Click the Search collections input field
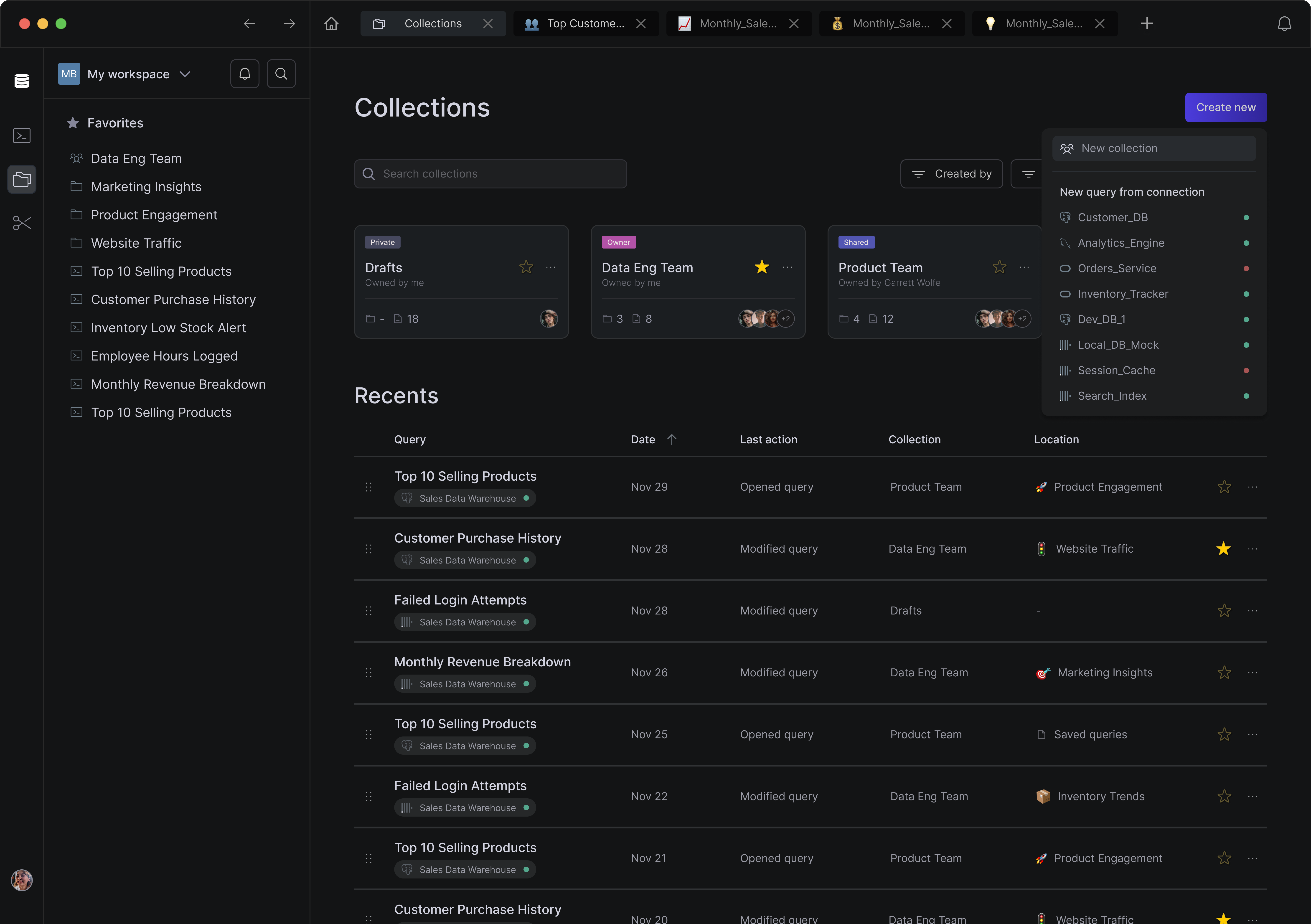This screenshot has width=1311, height=924. [490, 174]
